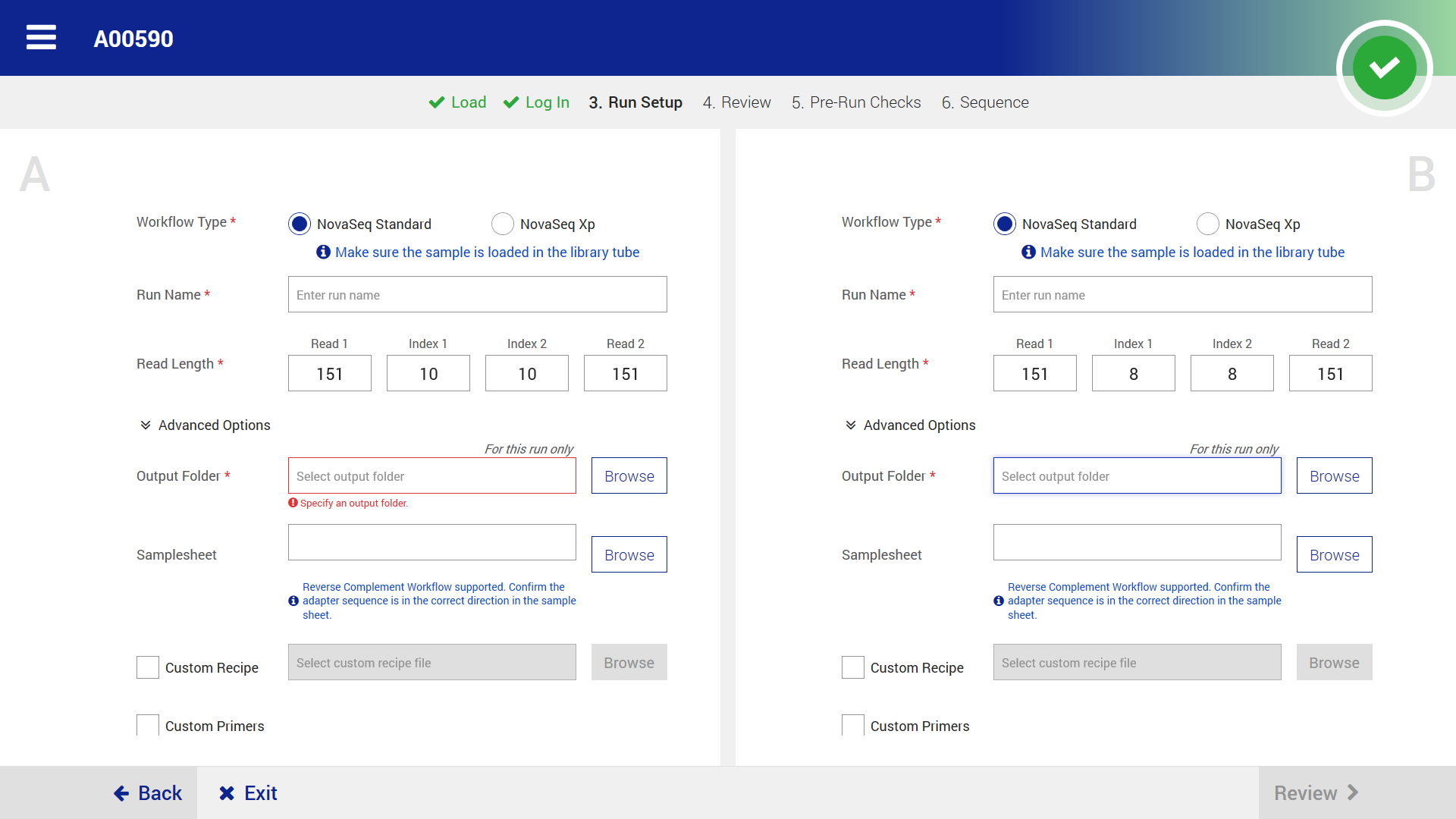Viewport: 1456px width, 819px height.
Task: Click side A custom recipe Browse button
Action: (629, 662)
